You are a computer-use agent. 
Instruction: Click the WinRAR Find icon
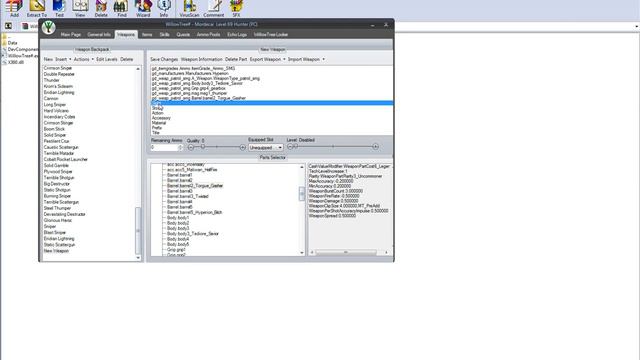click(122, 7)
